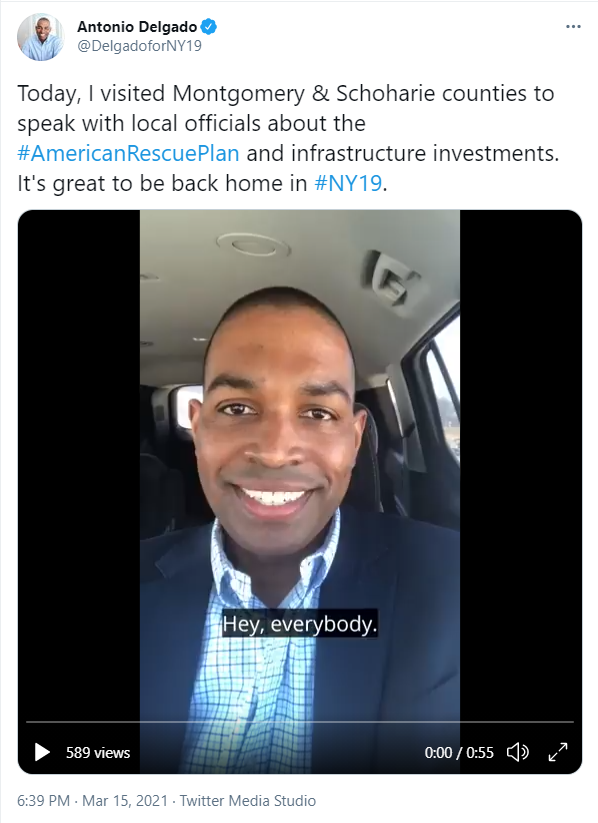Open the tweet's more options menu
Screen dimensions: 598x823
(x=573, y=26)
